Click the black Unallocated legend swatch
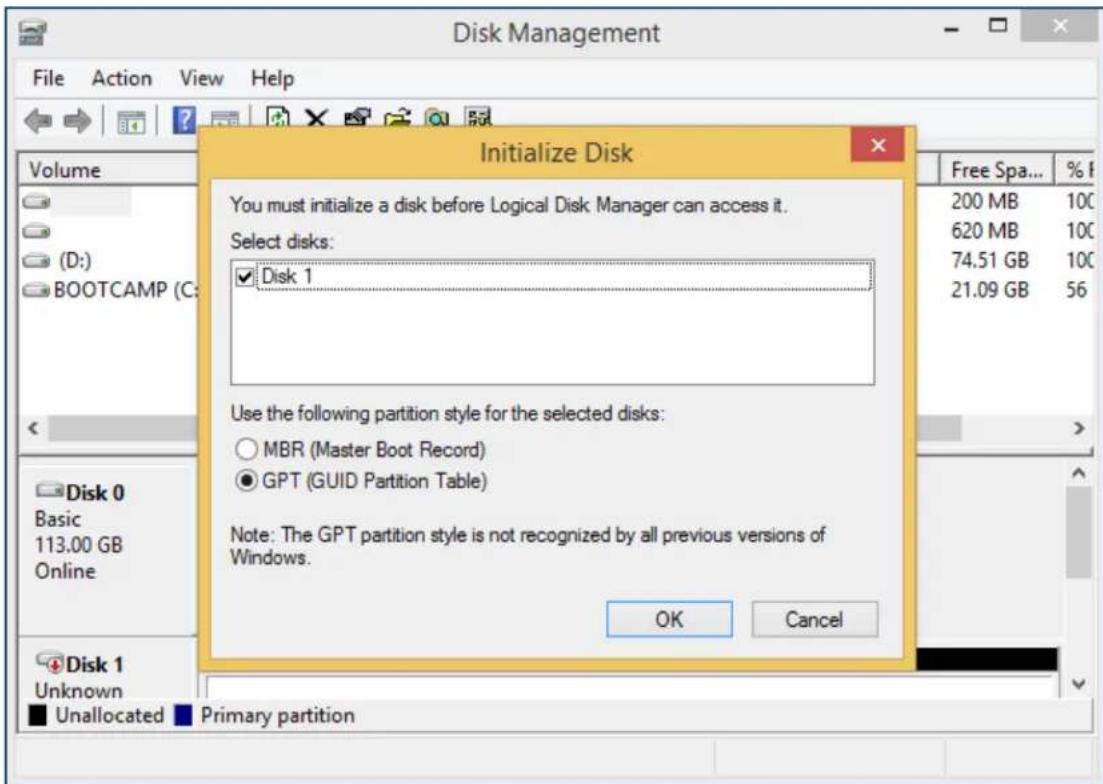 click(x=38, y=716)
